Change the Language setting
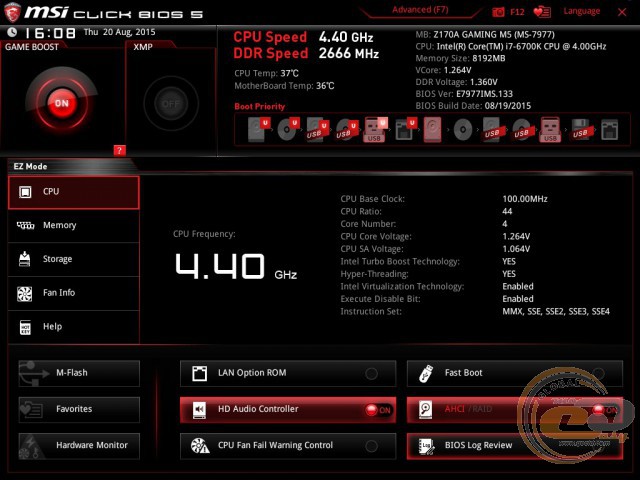This screenshot has height=480, width=640. (x=582, y=11)
